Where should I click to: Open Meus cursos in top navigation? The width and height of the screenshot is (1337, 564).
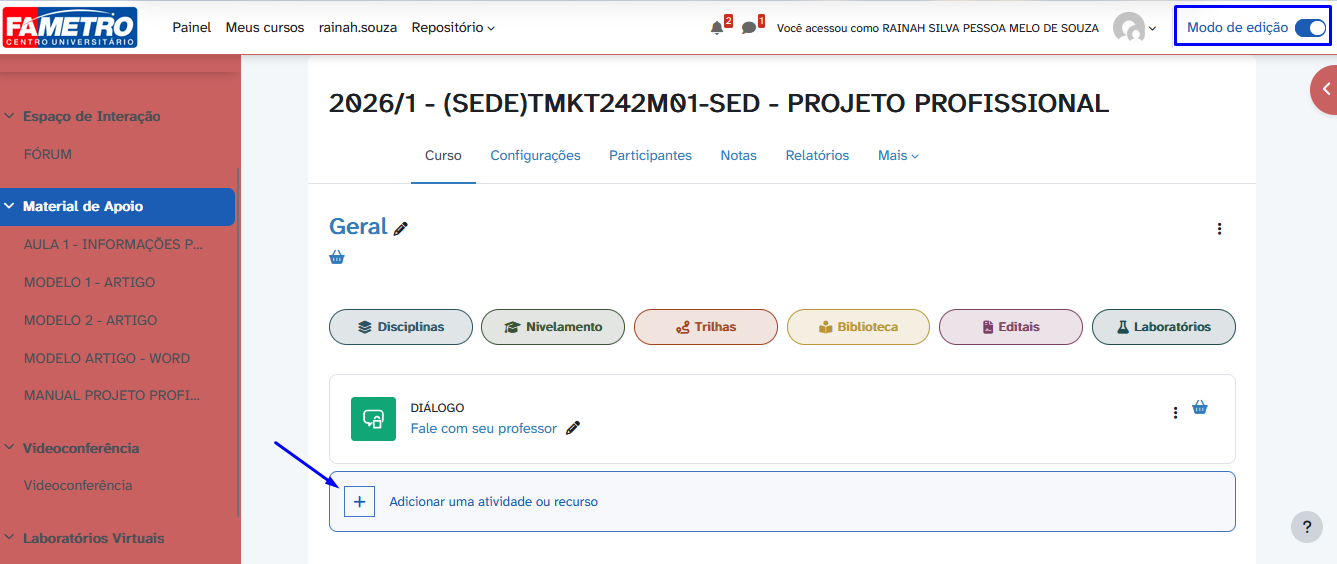[x=265, y=28]
